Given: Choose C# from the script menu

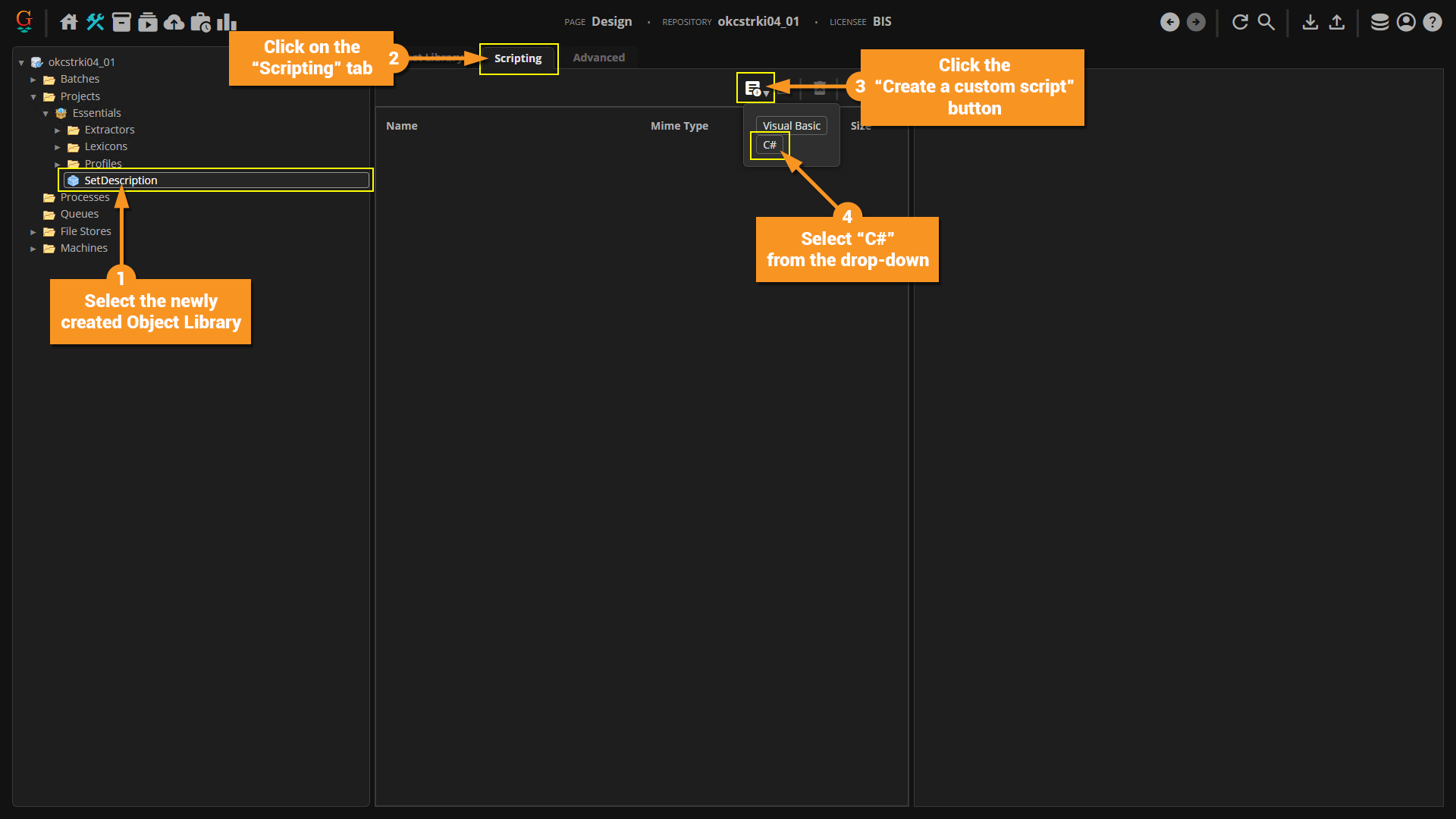Looking at the screenshot, I should click(x=769, y=145).
